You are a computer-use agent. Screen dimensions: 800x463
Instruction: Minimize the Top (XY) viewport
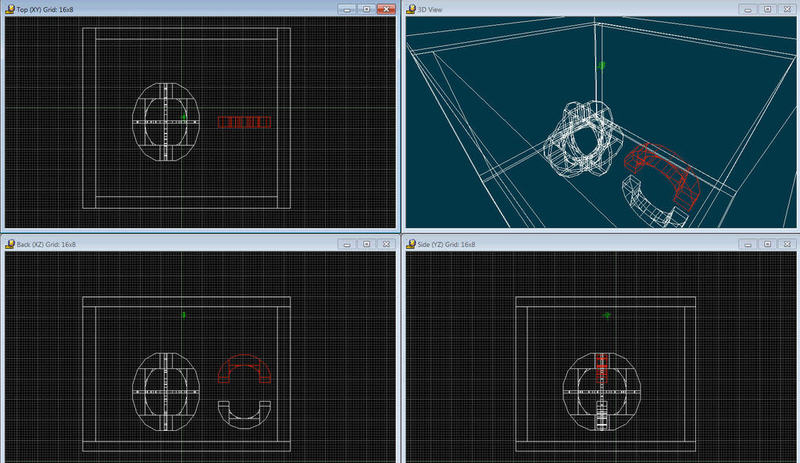tap(346, 8)
